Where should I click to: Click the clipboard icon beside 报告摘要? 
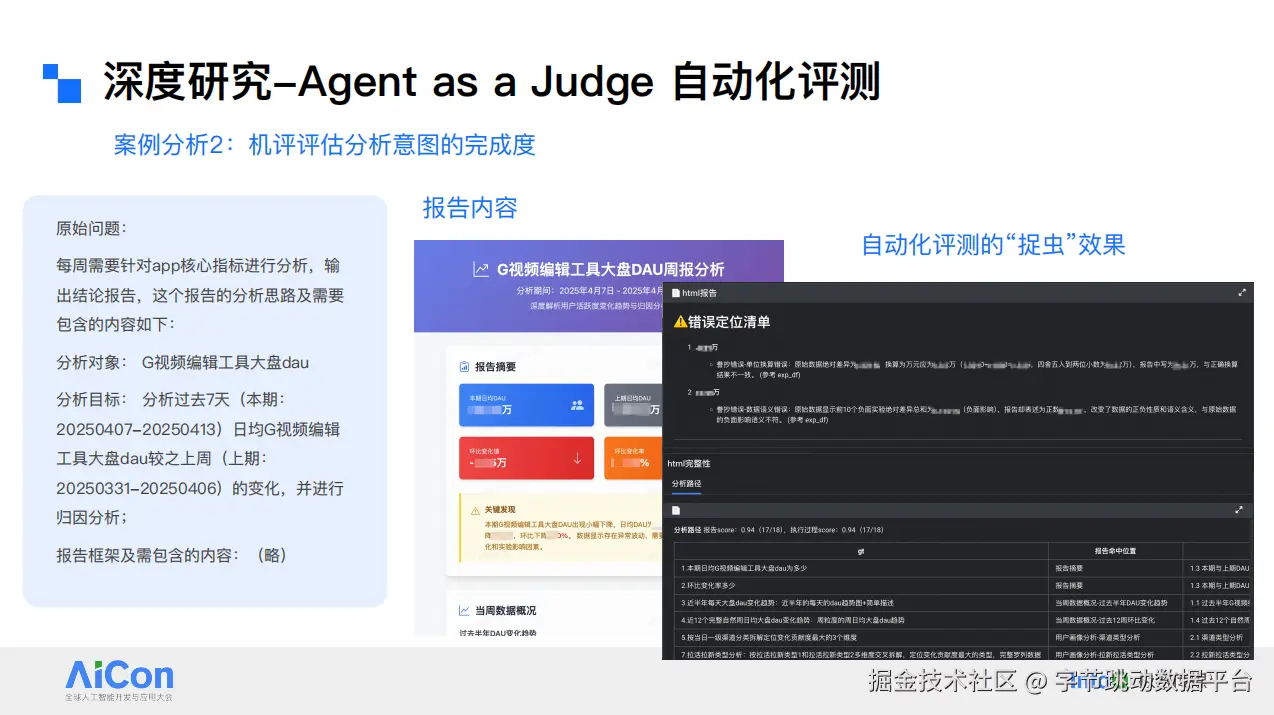click(464, 367)
